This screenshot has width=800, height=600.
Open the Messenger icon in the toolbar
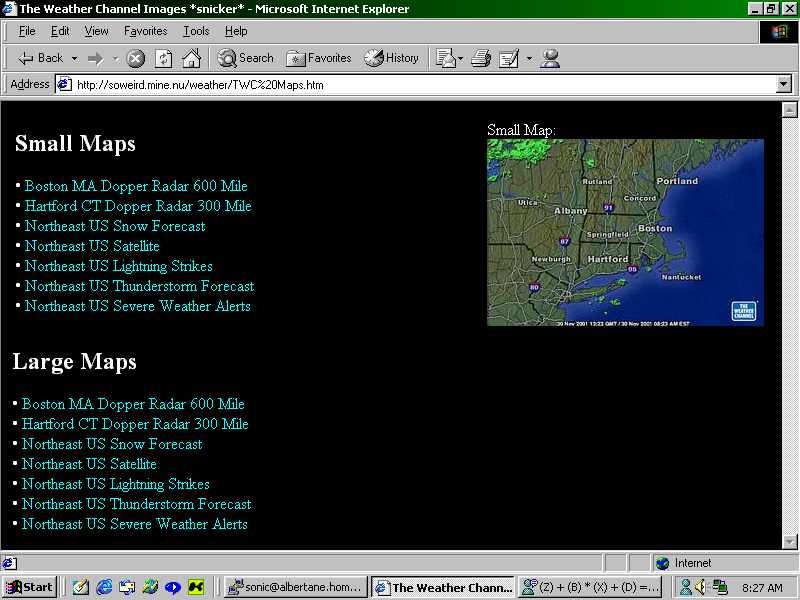[x=550, y=58]
